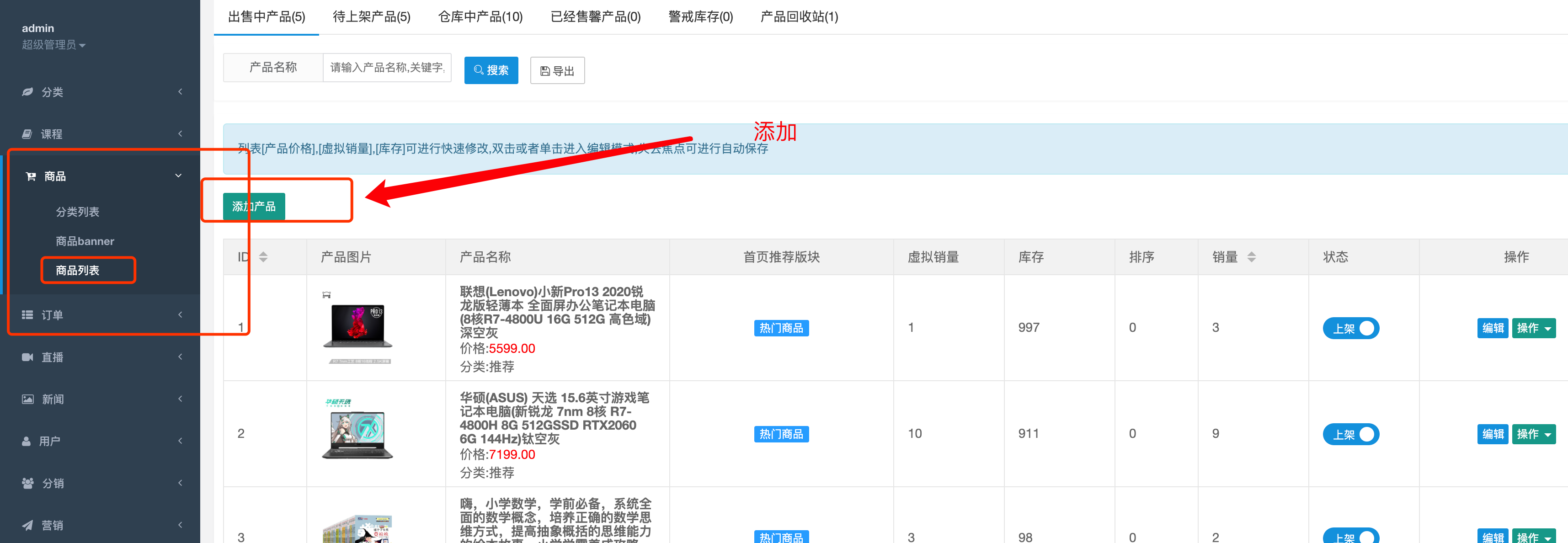Click the person icon beside 用户
The image size is (1568, 543).
26,442
